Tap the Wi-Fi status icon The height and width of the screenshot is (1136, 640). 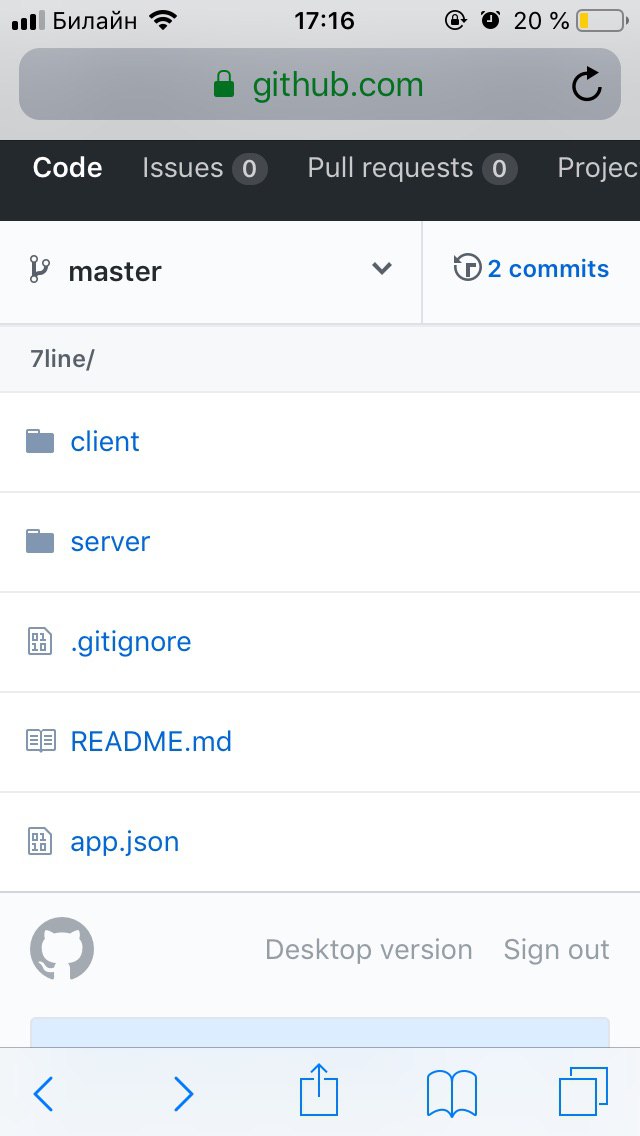pos(164,20)
